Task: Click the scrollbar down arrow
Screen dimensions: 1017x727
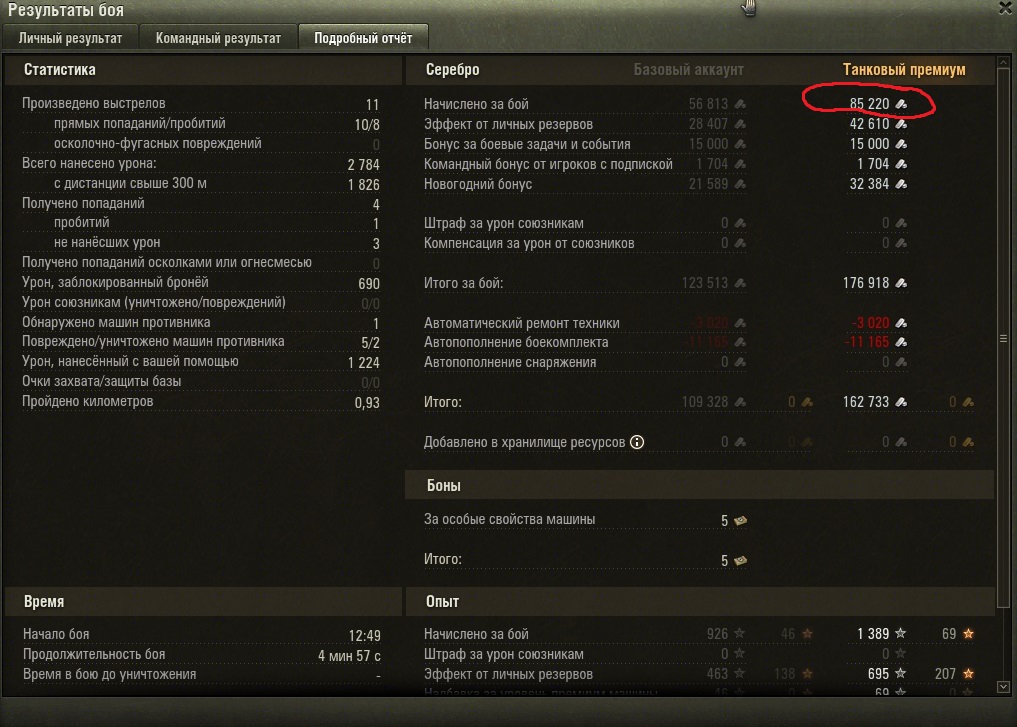Action: [1003, 687]
